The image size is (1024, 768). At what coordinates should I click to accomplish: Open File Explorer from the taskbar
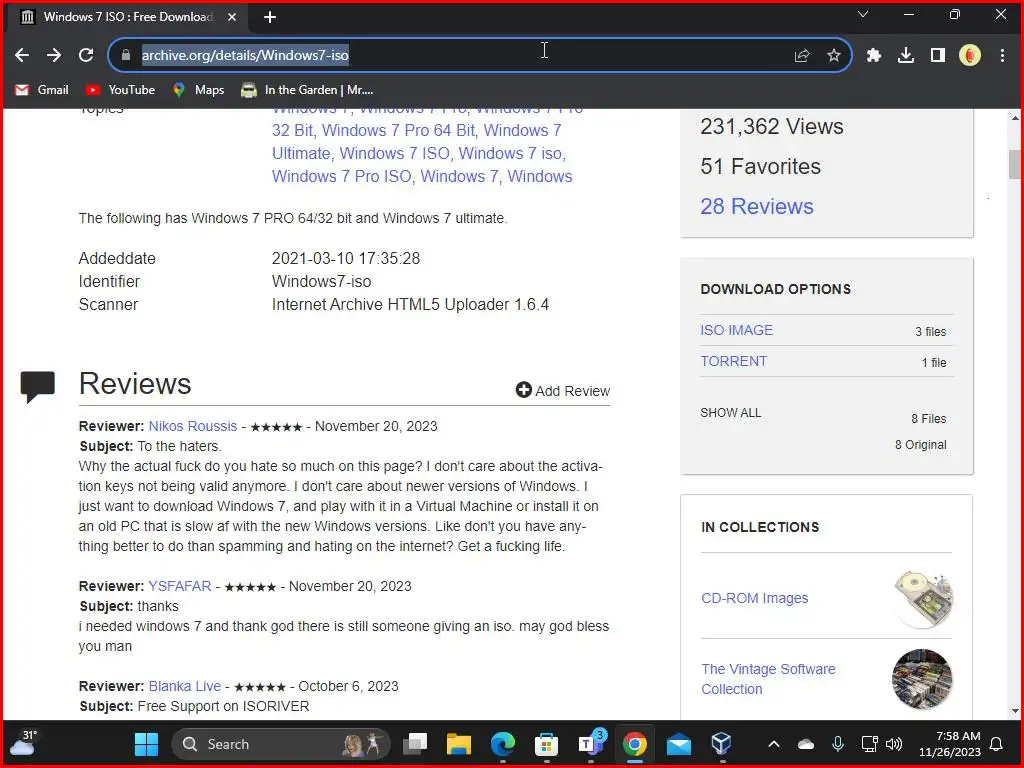click(x=458, y=744)
